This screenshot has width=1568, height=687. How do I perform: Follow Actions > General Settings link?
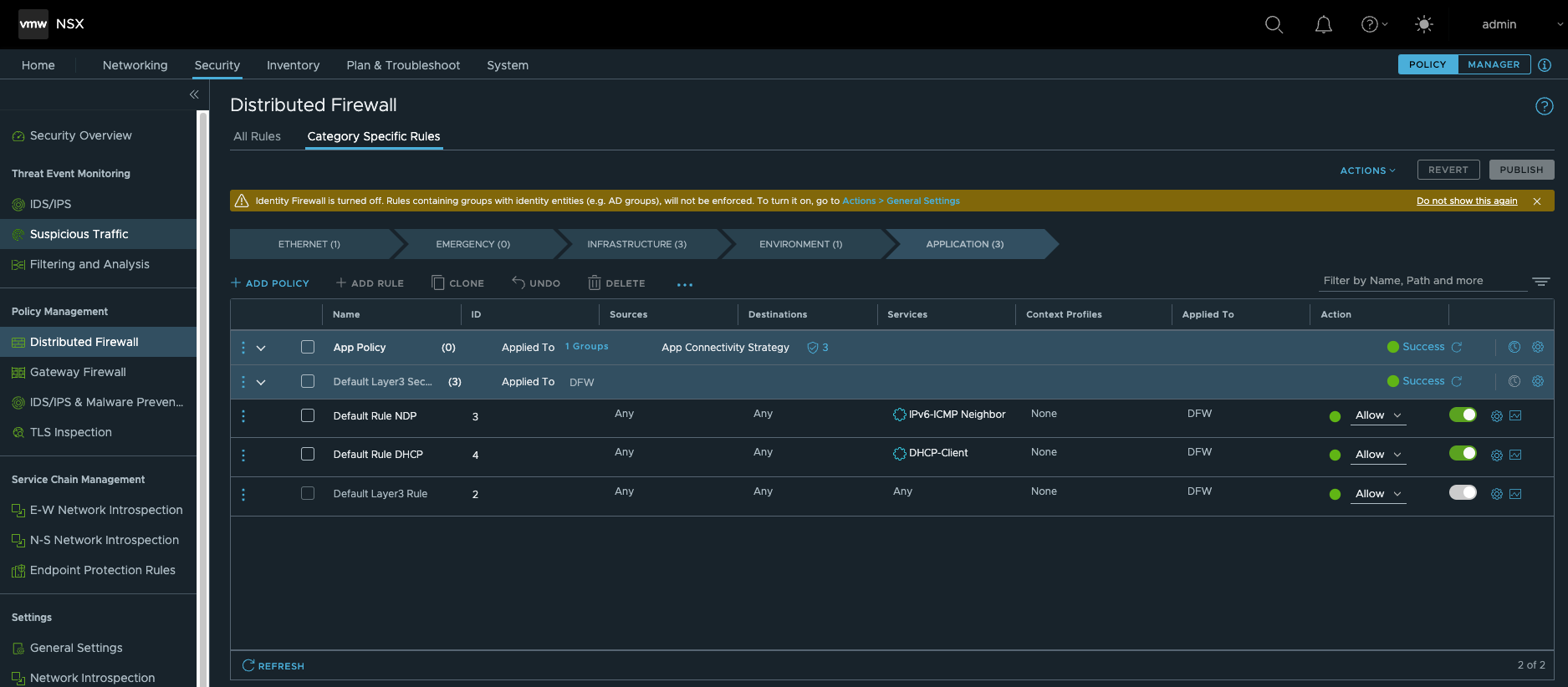[901, 201]
